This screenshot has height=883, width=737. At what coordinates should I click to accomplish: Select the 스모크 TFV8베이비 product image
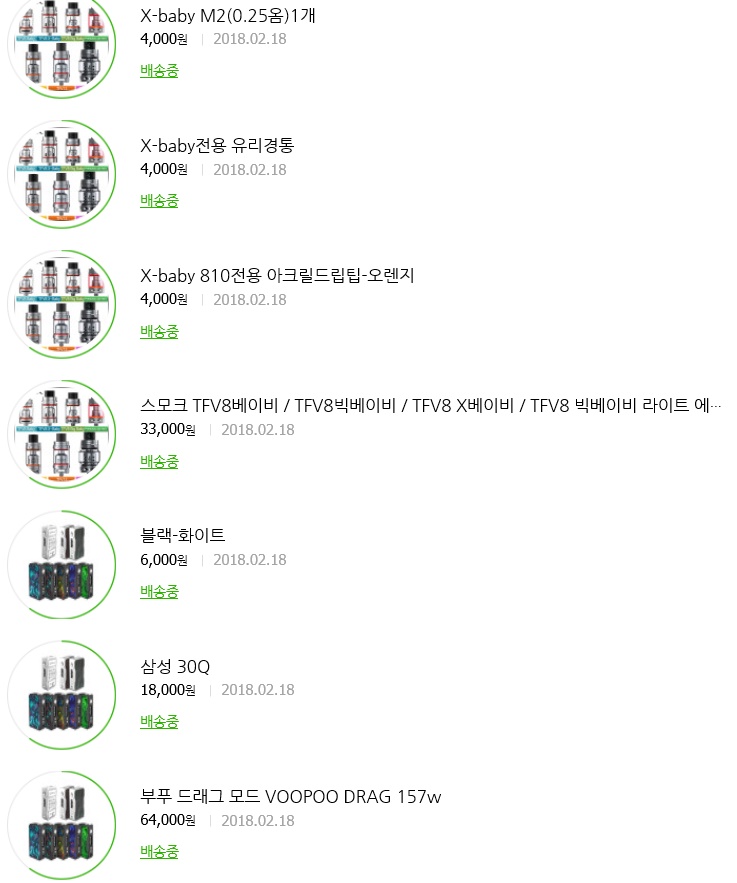point(62,435)
